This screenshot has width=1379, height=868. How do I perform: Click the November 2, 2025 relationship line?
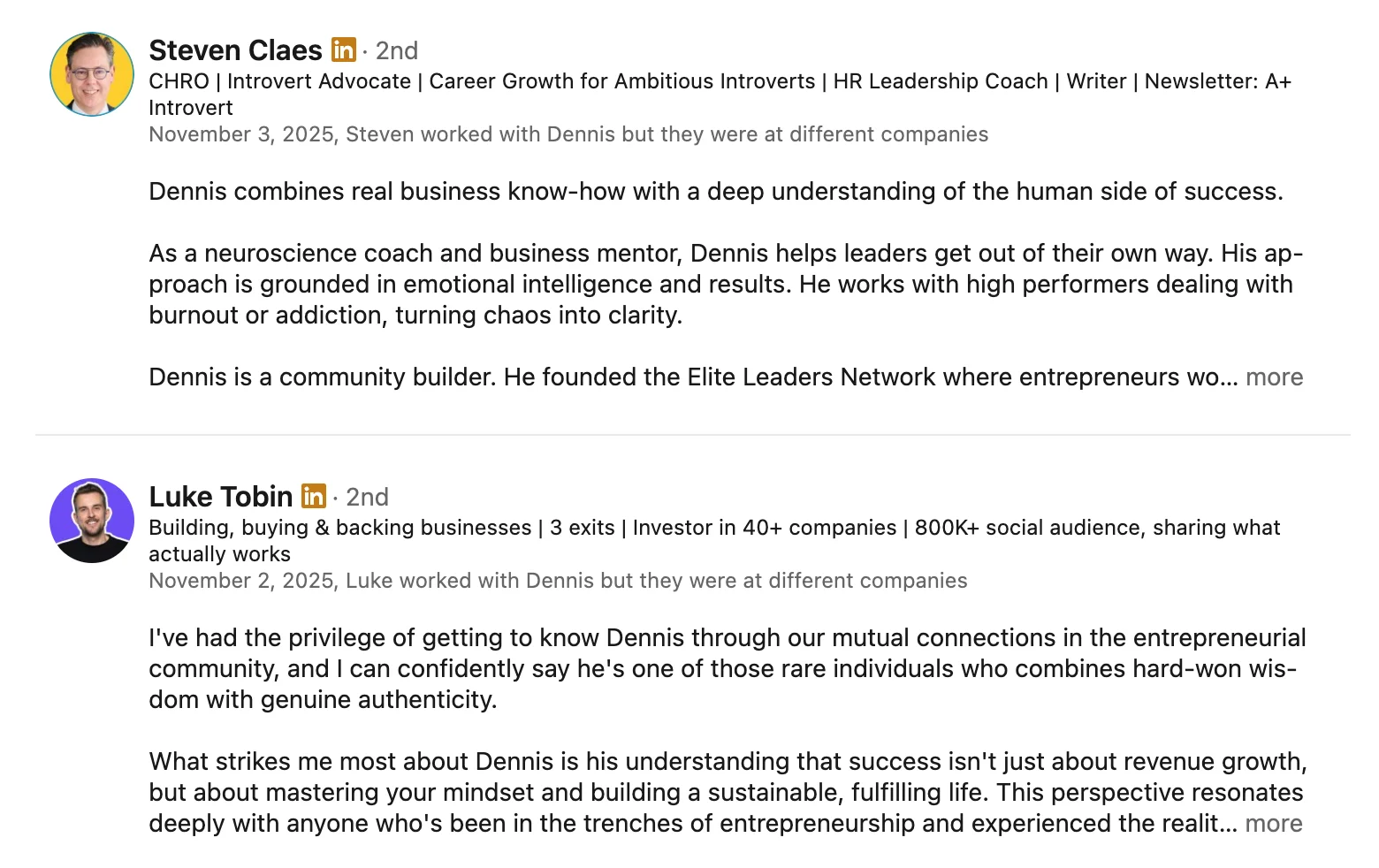(x=558, y=581)
